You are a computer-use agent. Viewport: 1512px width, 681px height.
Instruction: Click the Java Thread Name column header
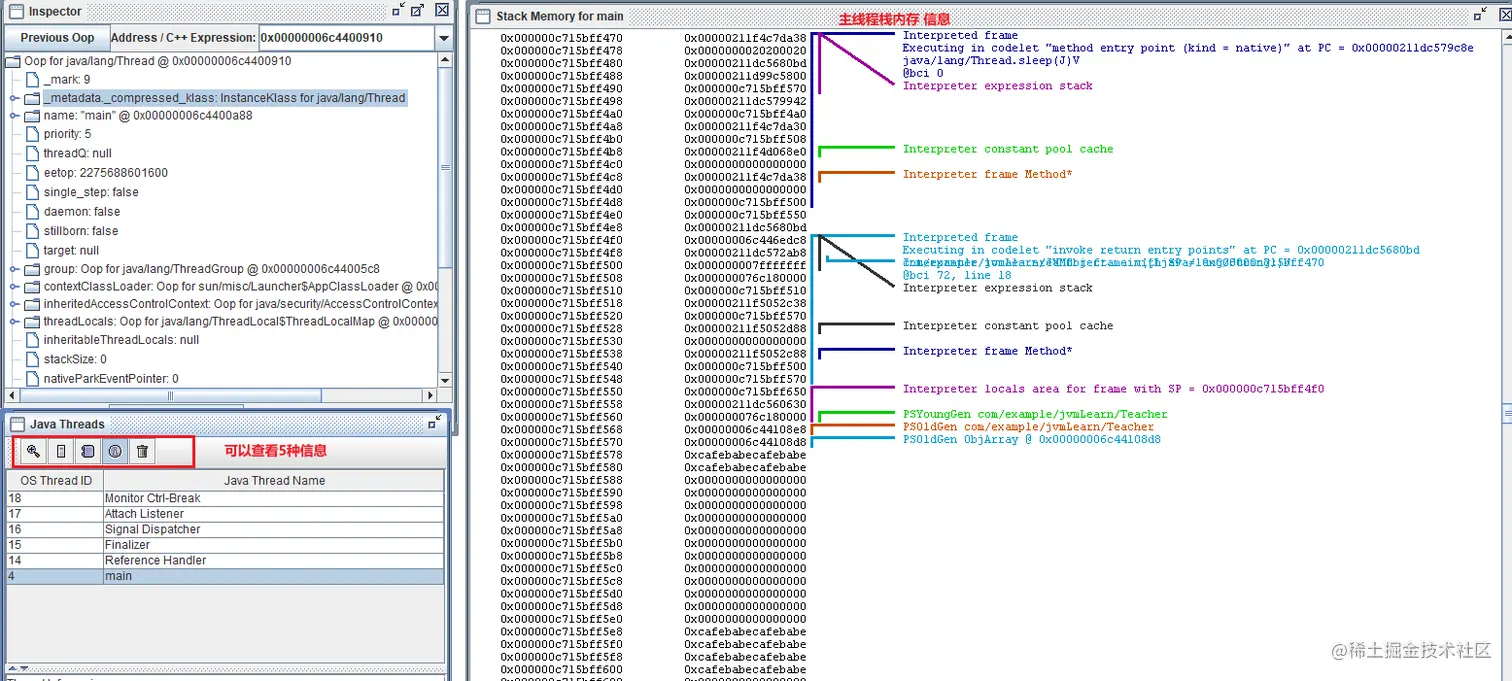point(274,481)
